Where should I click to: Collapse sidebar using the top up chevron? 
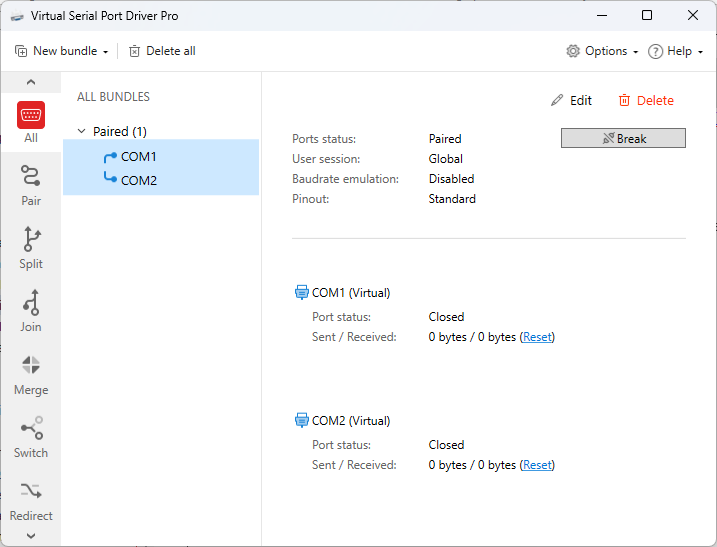[31, 82]
